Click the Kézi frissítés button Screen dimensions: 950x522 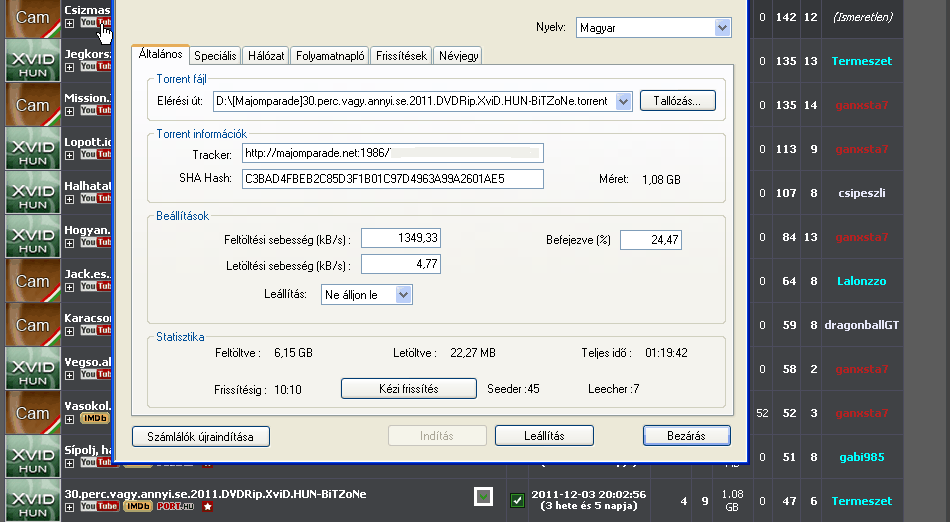pos(409,389)
